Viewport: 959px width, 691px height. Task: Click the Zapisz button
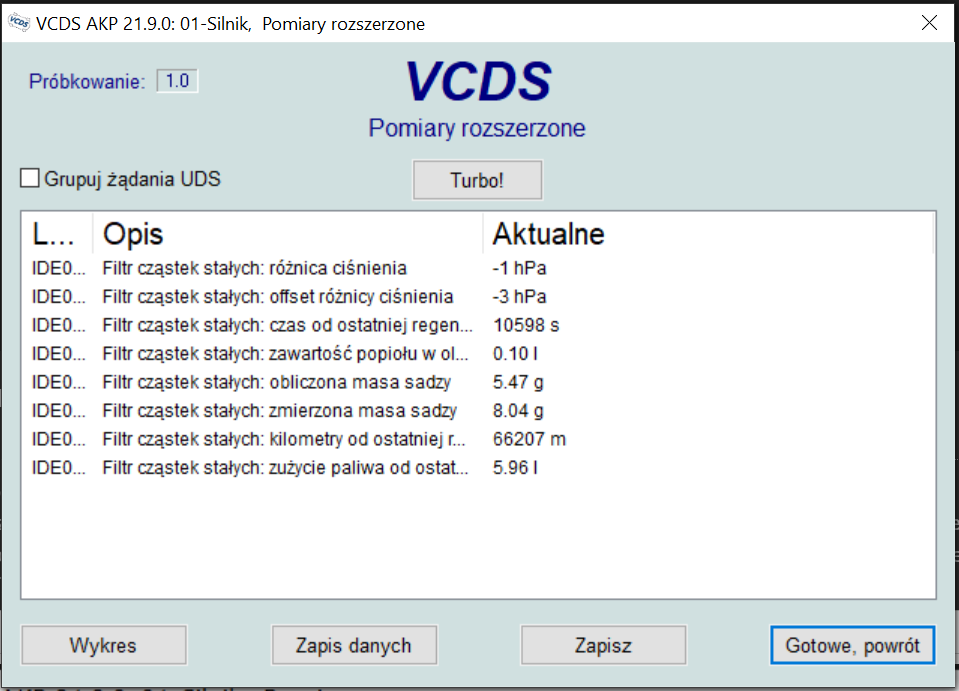(603, 645)
